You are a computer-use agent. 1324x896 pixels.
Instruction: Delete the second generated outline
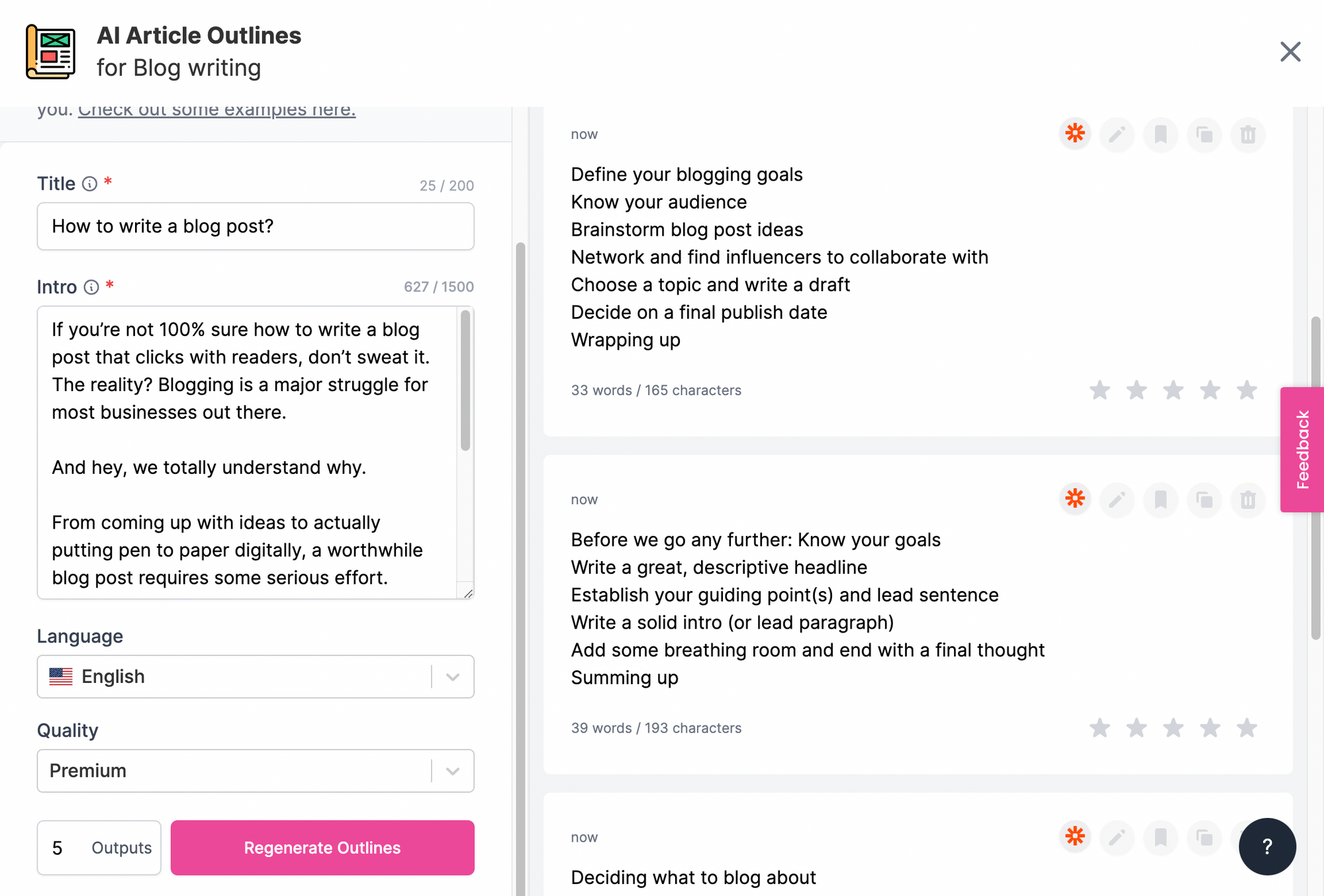tap(1248, 500)
